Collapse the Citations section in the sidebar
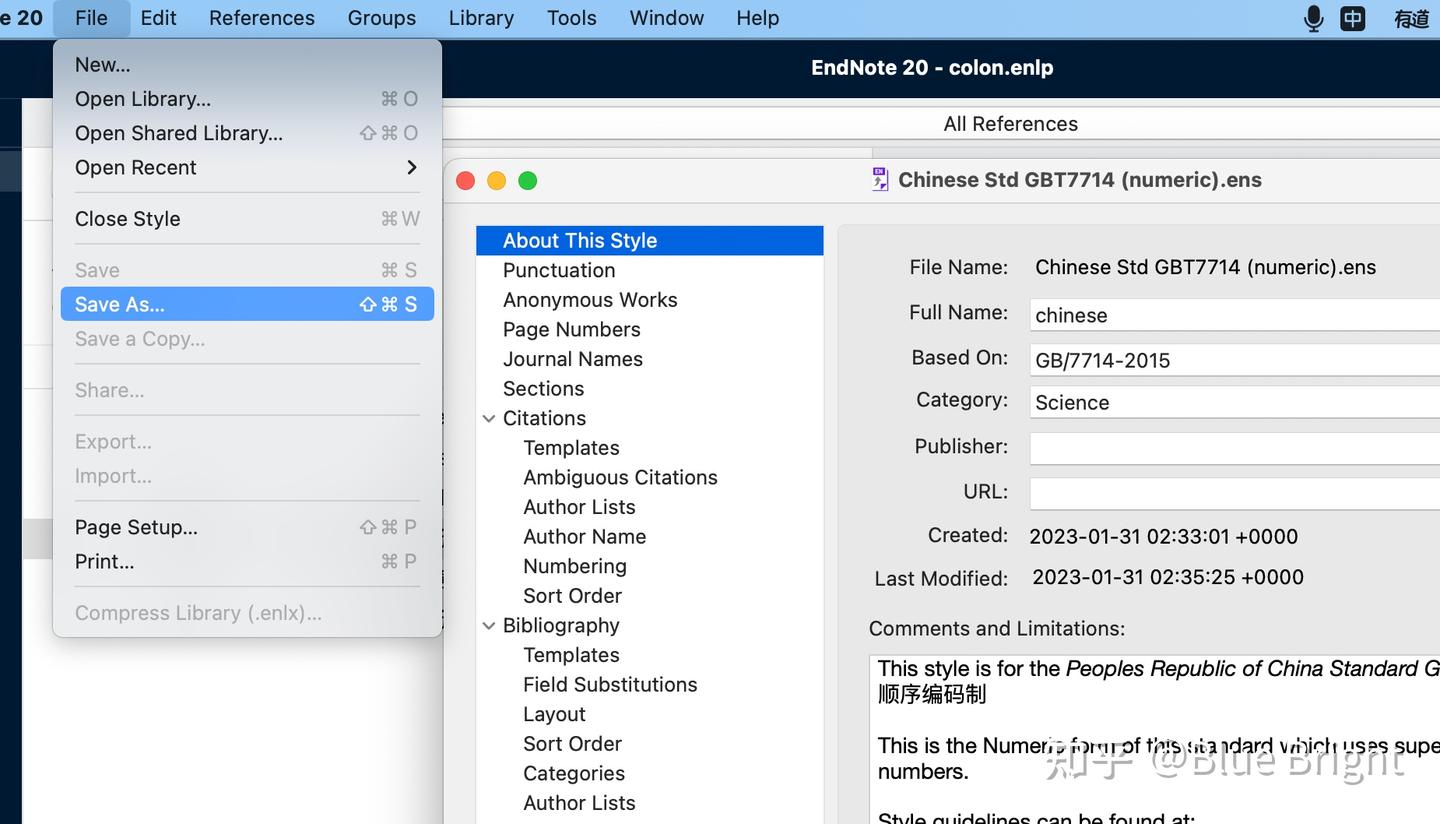This screenshot has height=824, width=1440. pyautogui.click(x=489, y=418)
